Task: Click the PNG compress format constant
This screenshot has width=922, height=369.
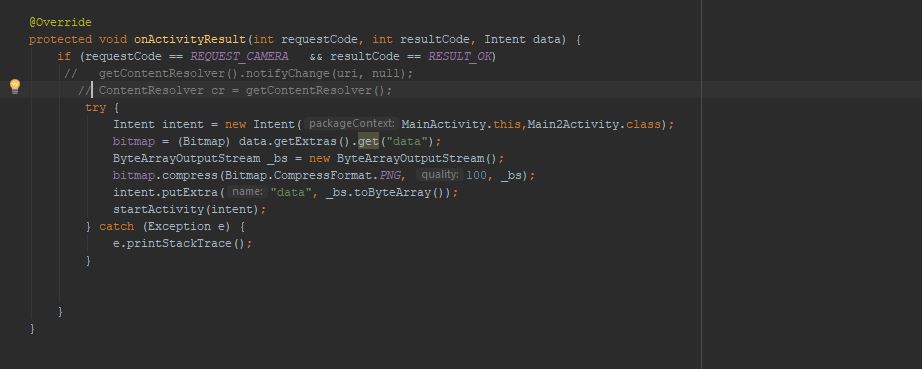Action: point(389,176)
